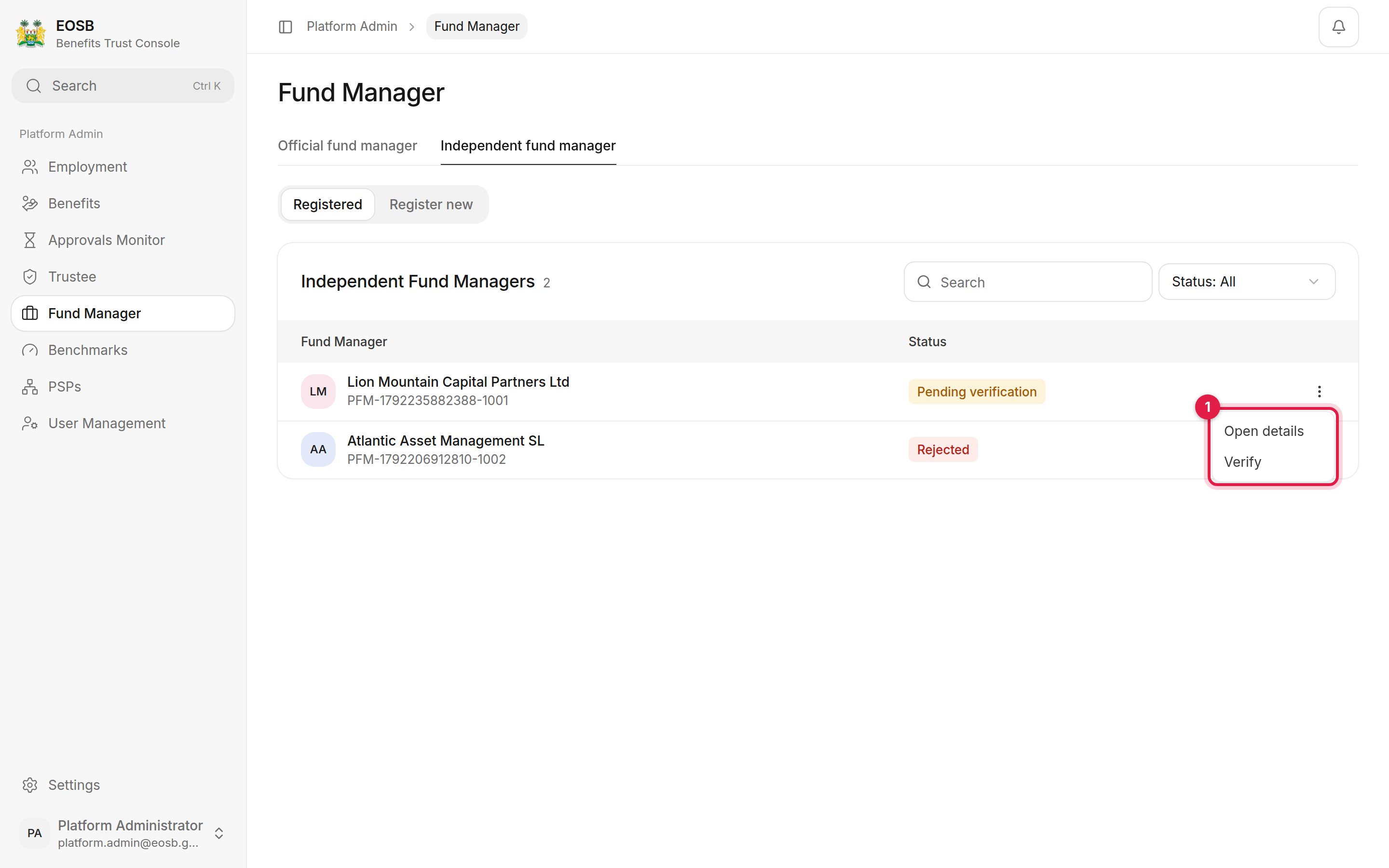Click the Fund Manager sidebar item
The image size is (1389, 868).
[x=123, y=313]
